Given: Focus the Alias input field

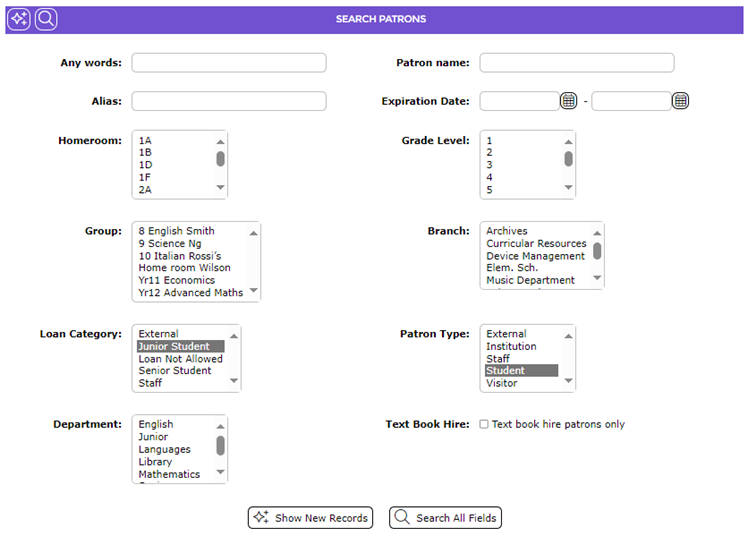Looking at the screenshot, I should tap(229, 101).
